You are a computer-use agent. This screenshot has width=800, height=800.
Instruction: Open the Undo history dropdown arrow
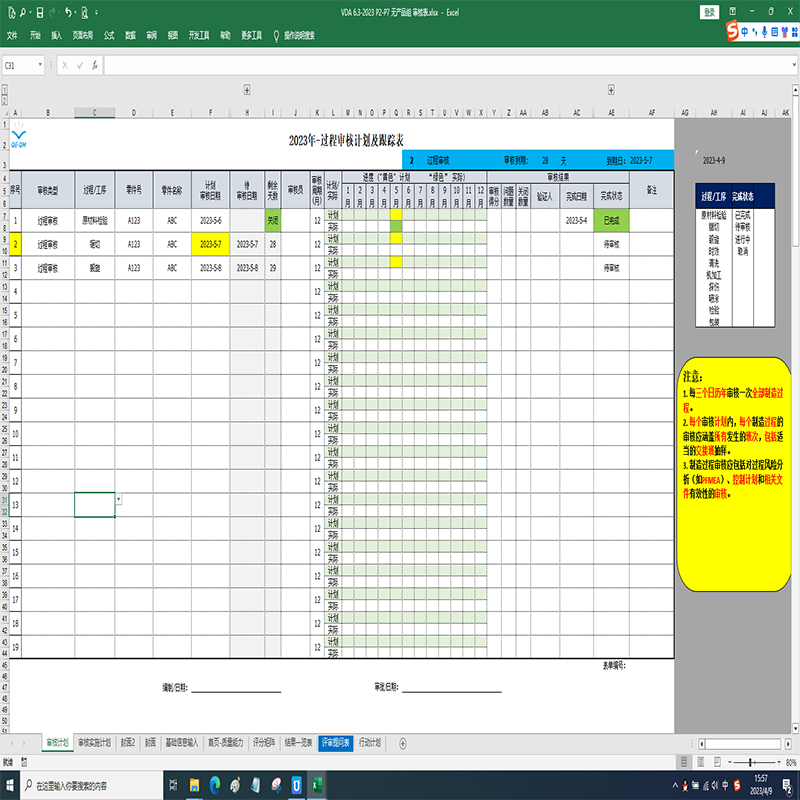tap(75, 12)
